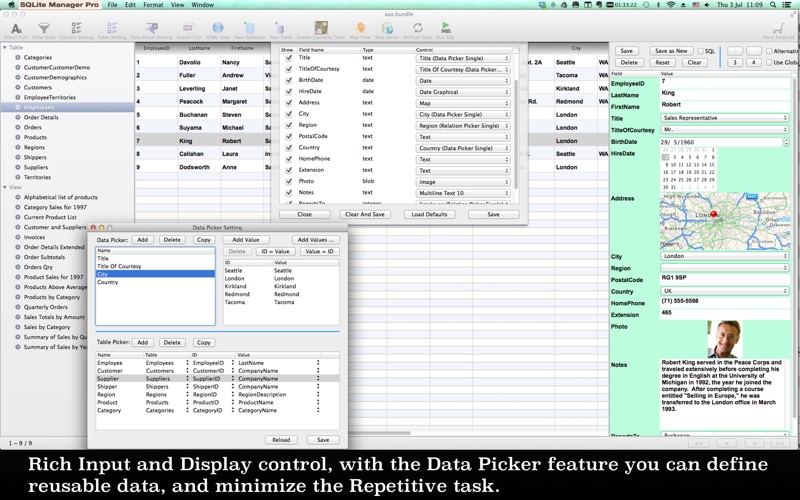Screen dimensions: 800x500
Task: Collapse the Table section in the sidebar
Action: click(x=5, y=47)
